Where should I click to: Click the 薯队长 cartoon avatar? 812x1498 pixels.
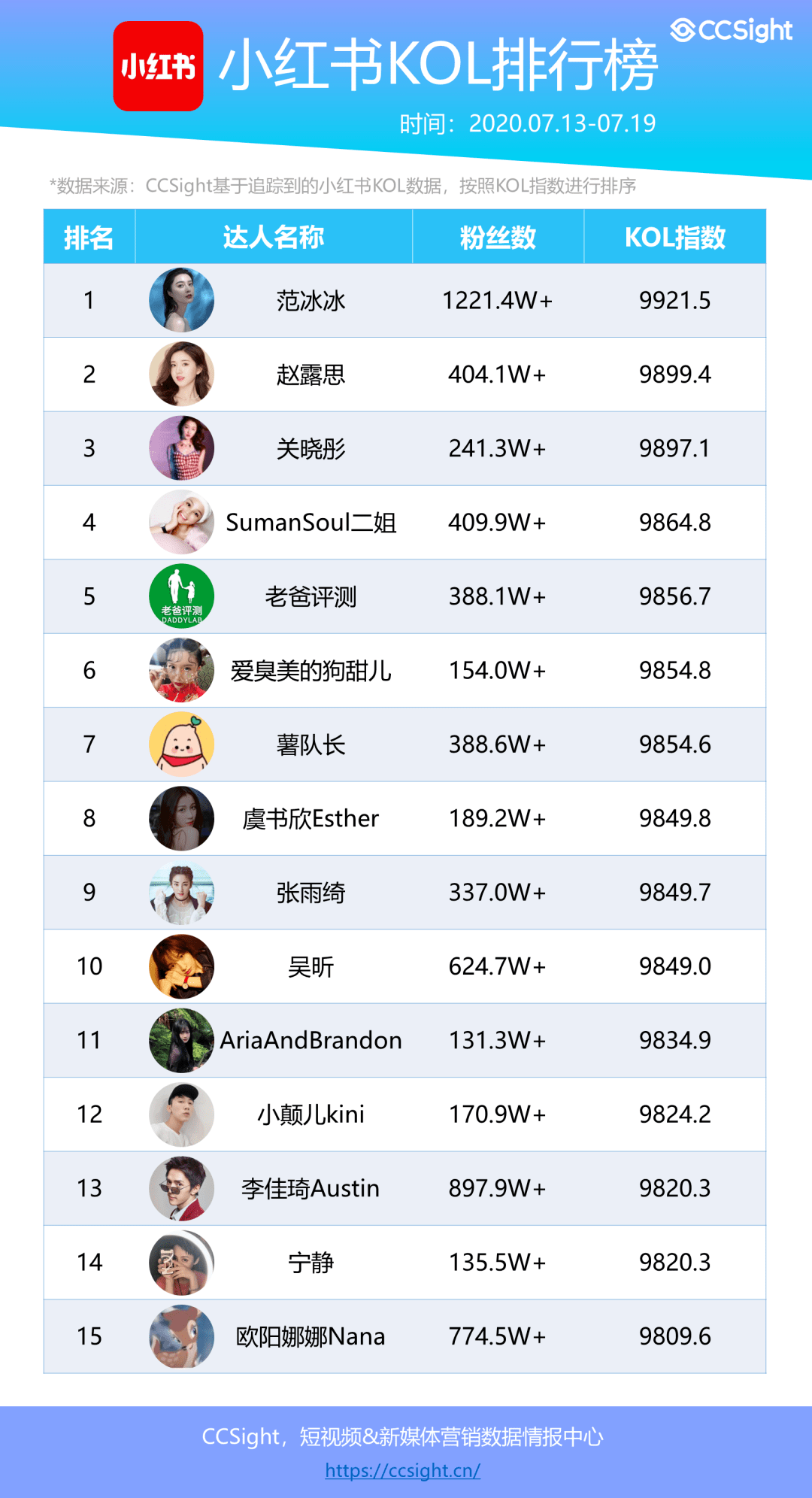coord(181,744)
